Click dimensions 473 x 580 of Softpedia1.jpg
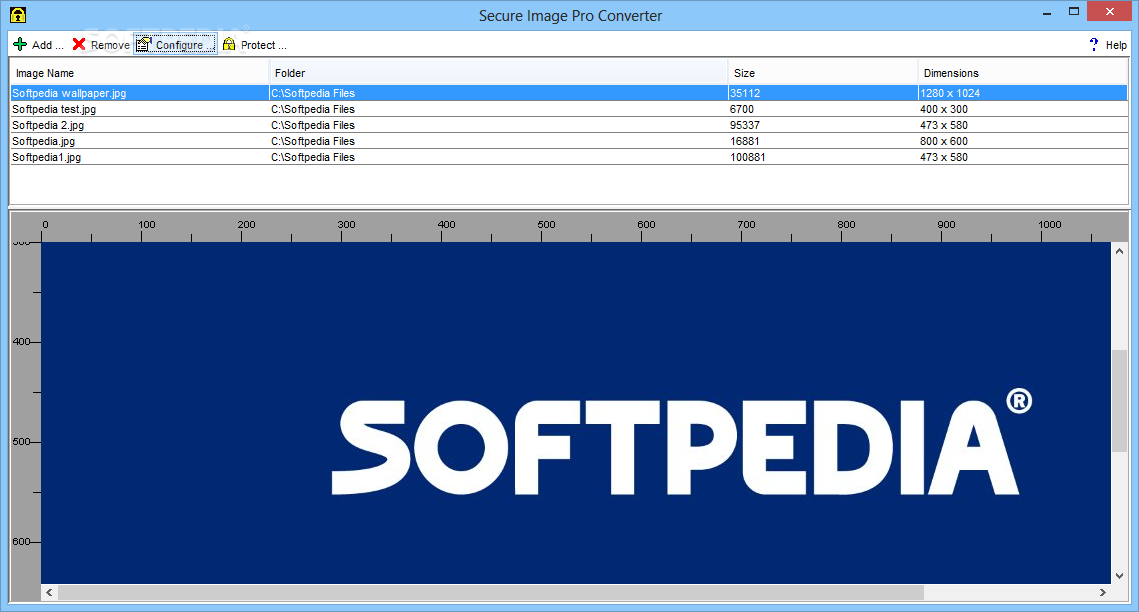 click(944, 157)
